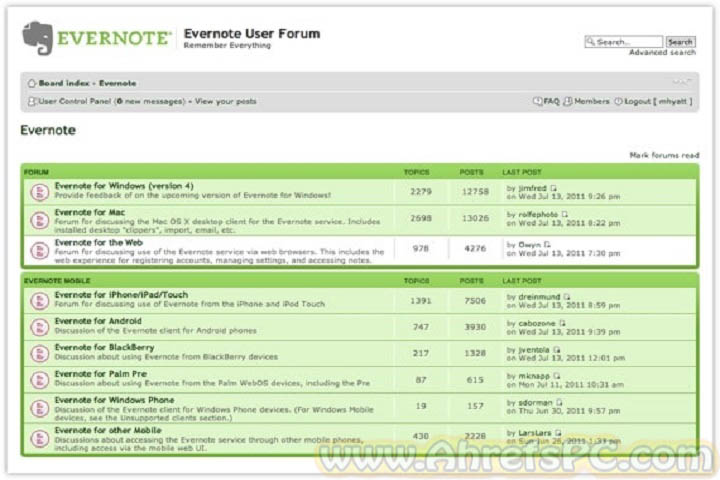Screen dimensions: 720x480
Task: View profile of user sdorman
Action: point(535,402)
